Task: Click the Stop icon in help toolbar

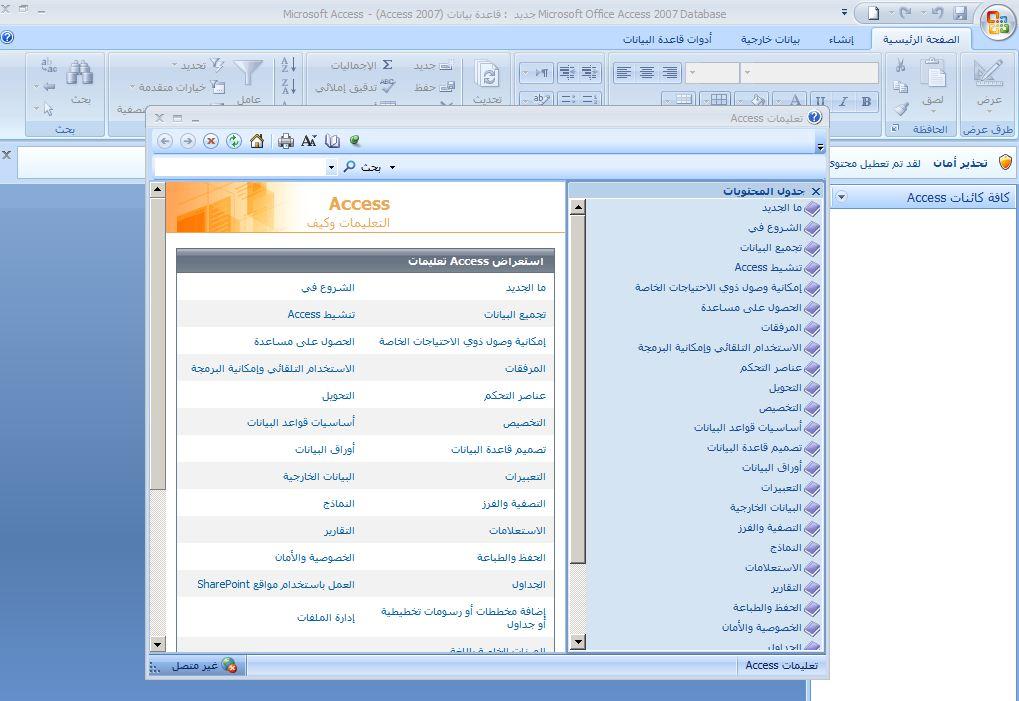Action: [x=211, y=141]
